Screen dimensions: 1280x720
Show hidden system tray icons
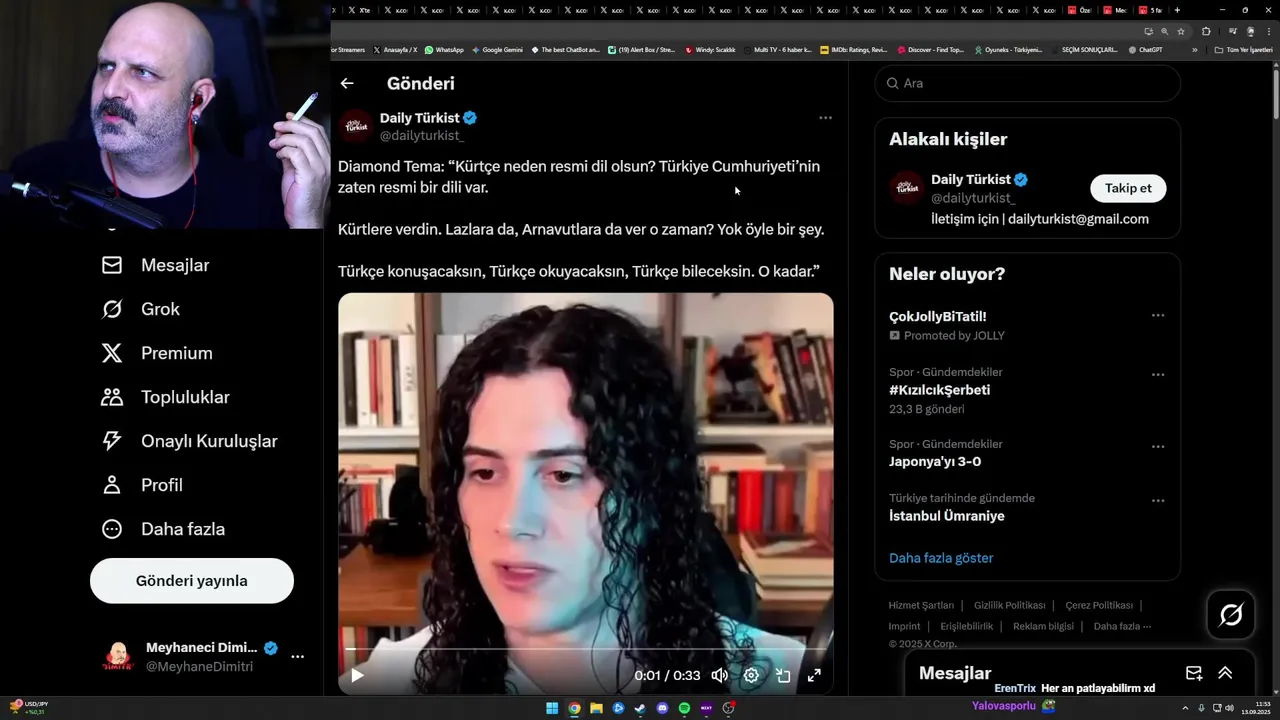(x=1186, y=708)
